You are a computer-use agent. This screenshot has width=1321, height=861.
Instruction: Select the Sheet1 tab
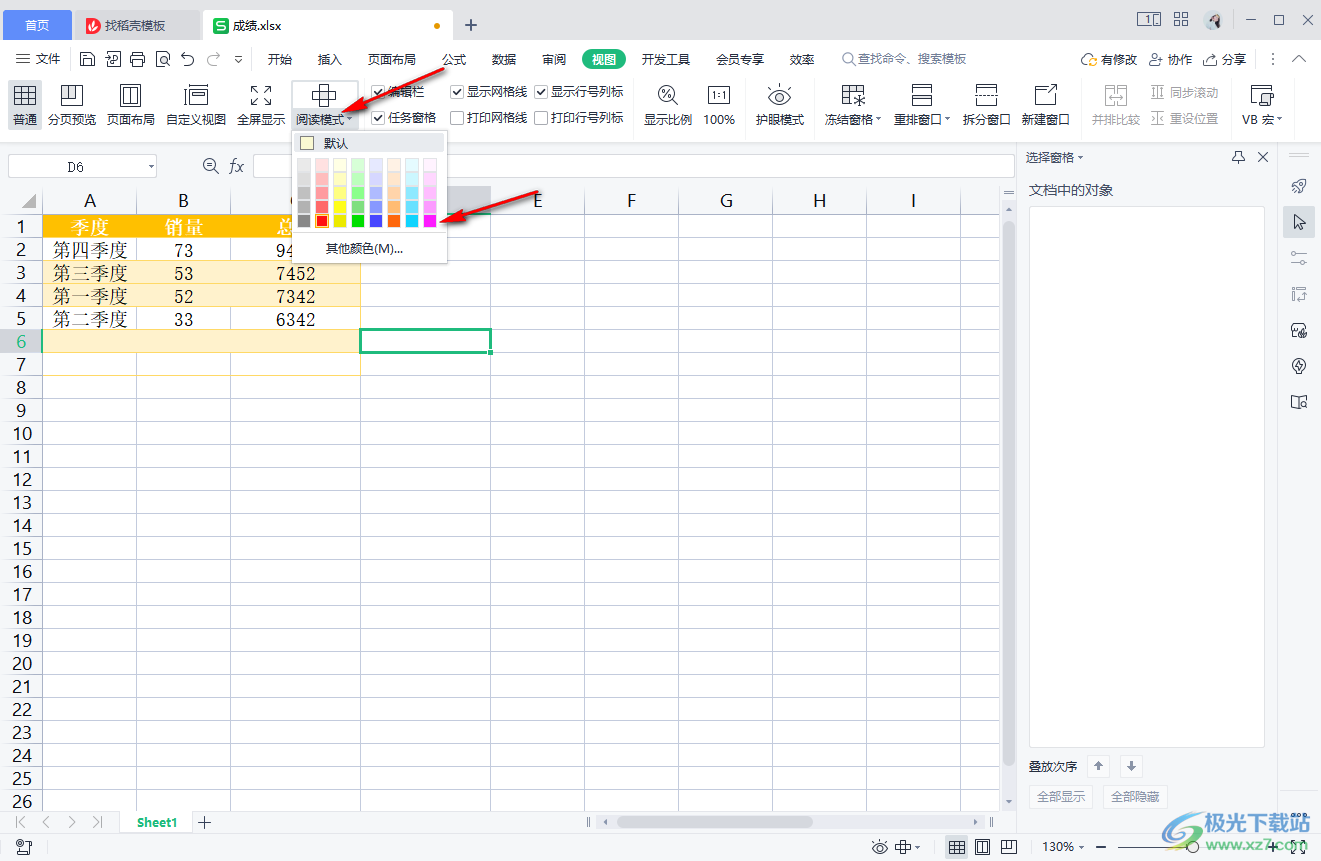(157, 822)
